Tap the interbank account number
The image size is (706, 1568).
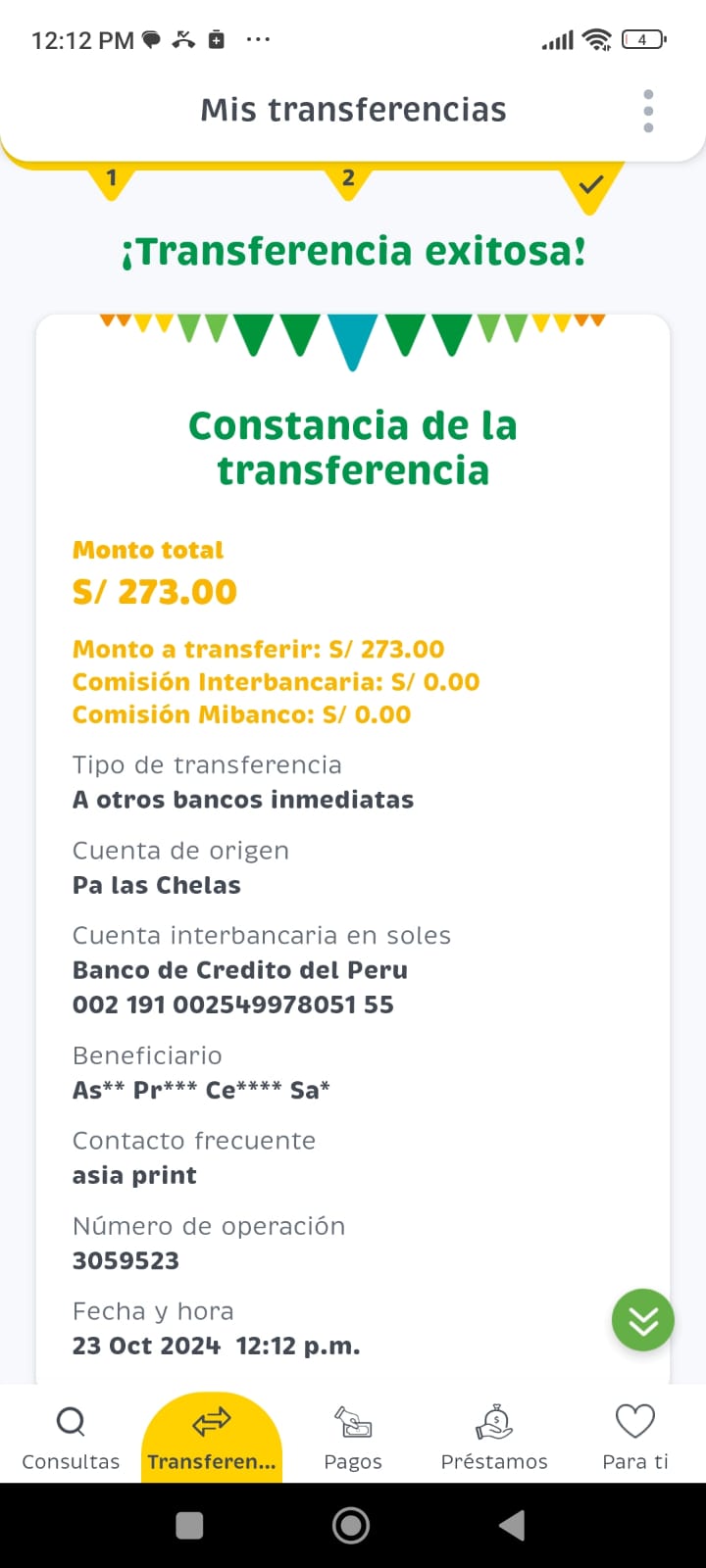click(x=232, y=1004)
